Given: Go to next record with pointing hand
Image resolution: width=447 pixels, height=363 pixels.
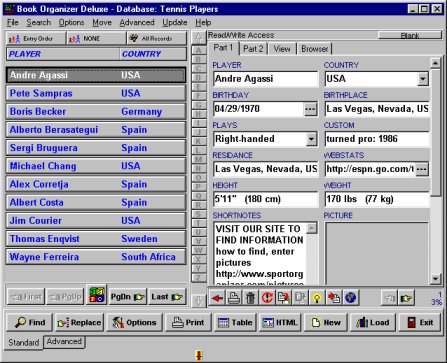Looking at the screenshot, I should (406, 298).
